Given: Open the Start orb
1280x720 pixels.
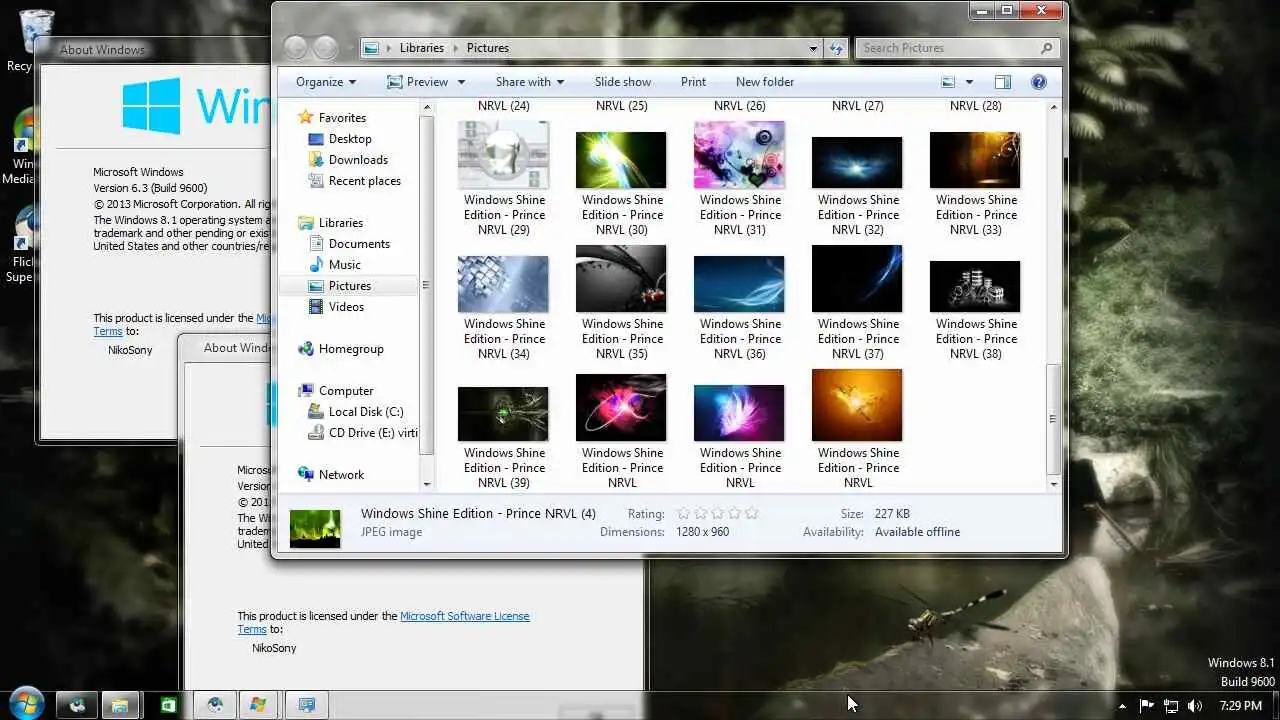Looking at the screenshot, I should (x=25, y=703).
